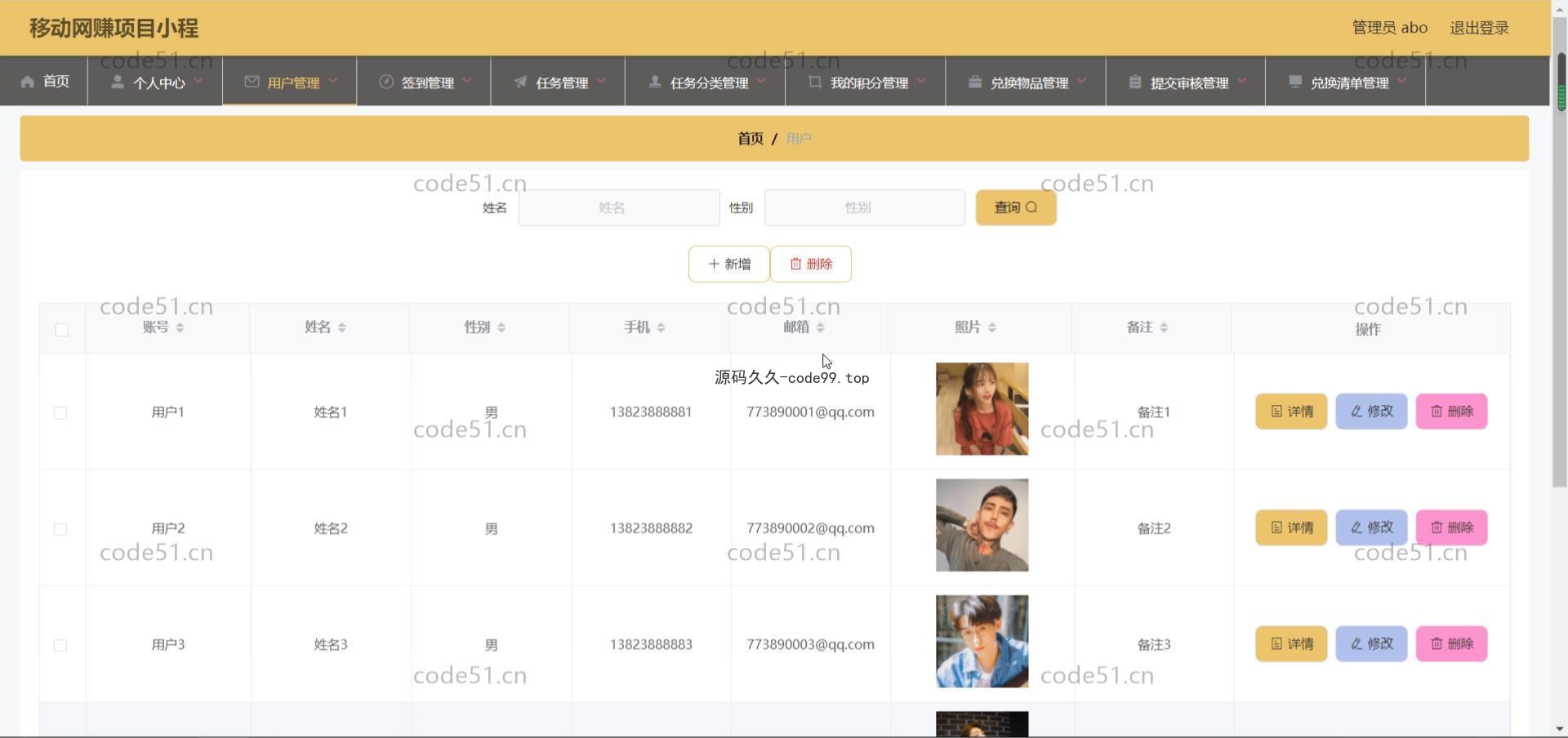Sort the table by 手机 column
1568x738 pixels.
[661, 327]
